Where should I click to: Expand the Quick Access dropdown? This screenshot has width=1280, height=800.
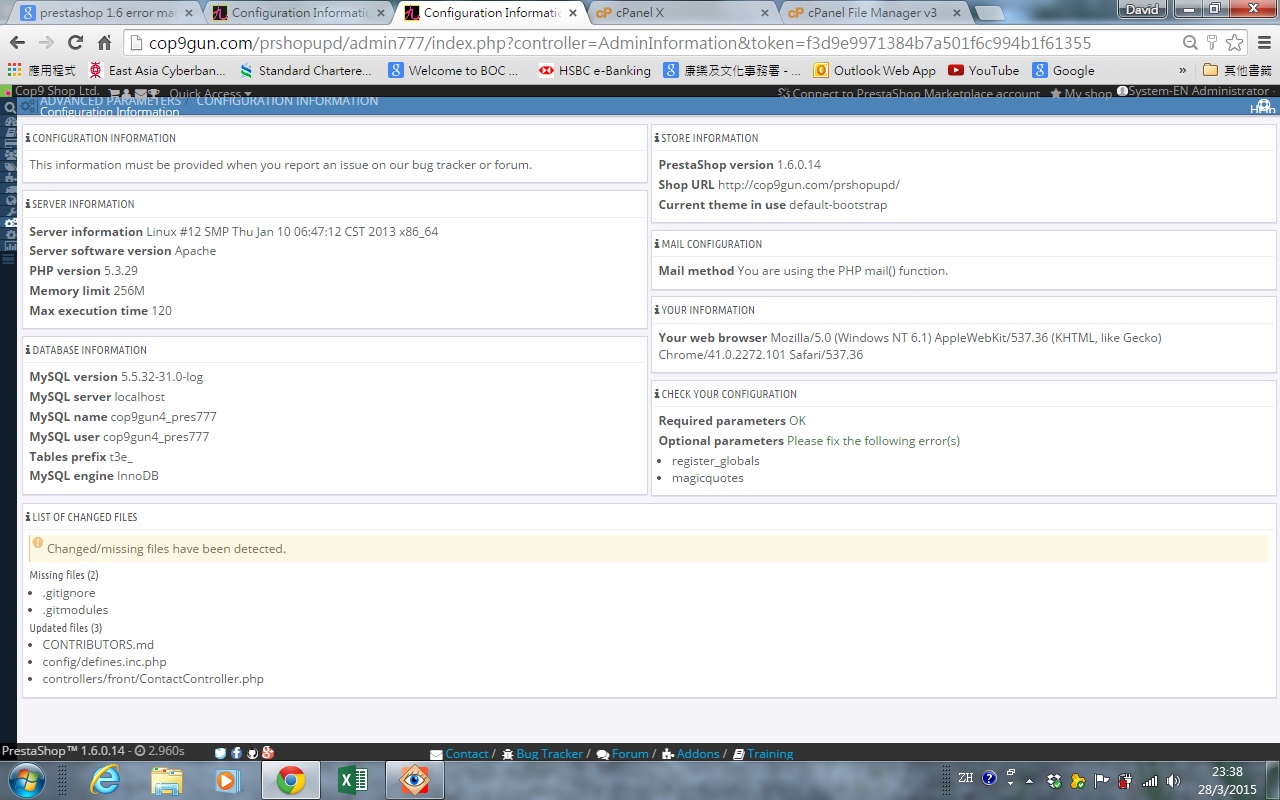pos(210,94)
